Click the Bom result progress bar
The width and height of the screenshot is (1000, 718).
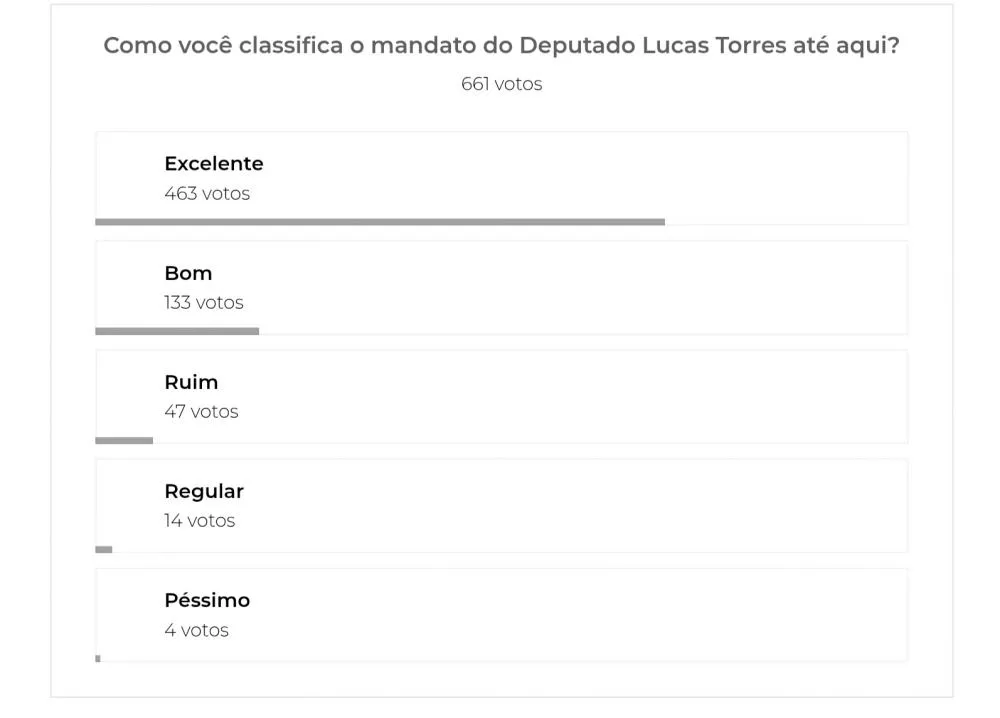177,331
